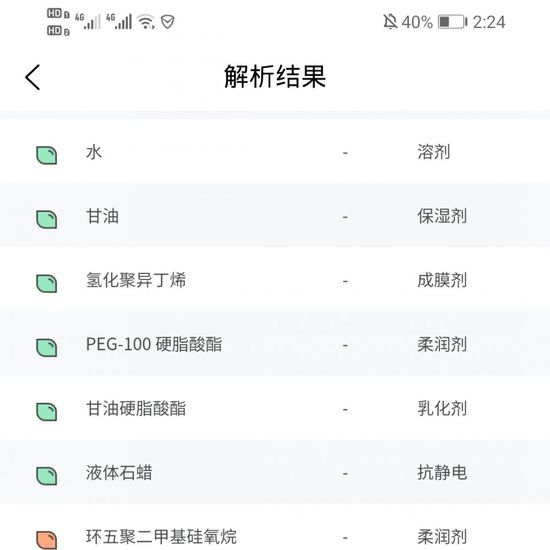Tap the 乳化剂 function label

(x=442, y=409)
